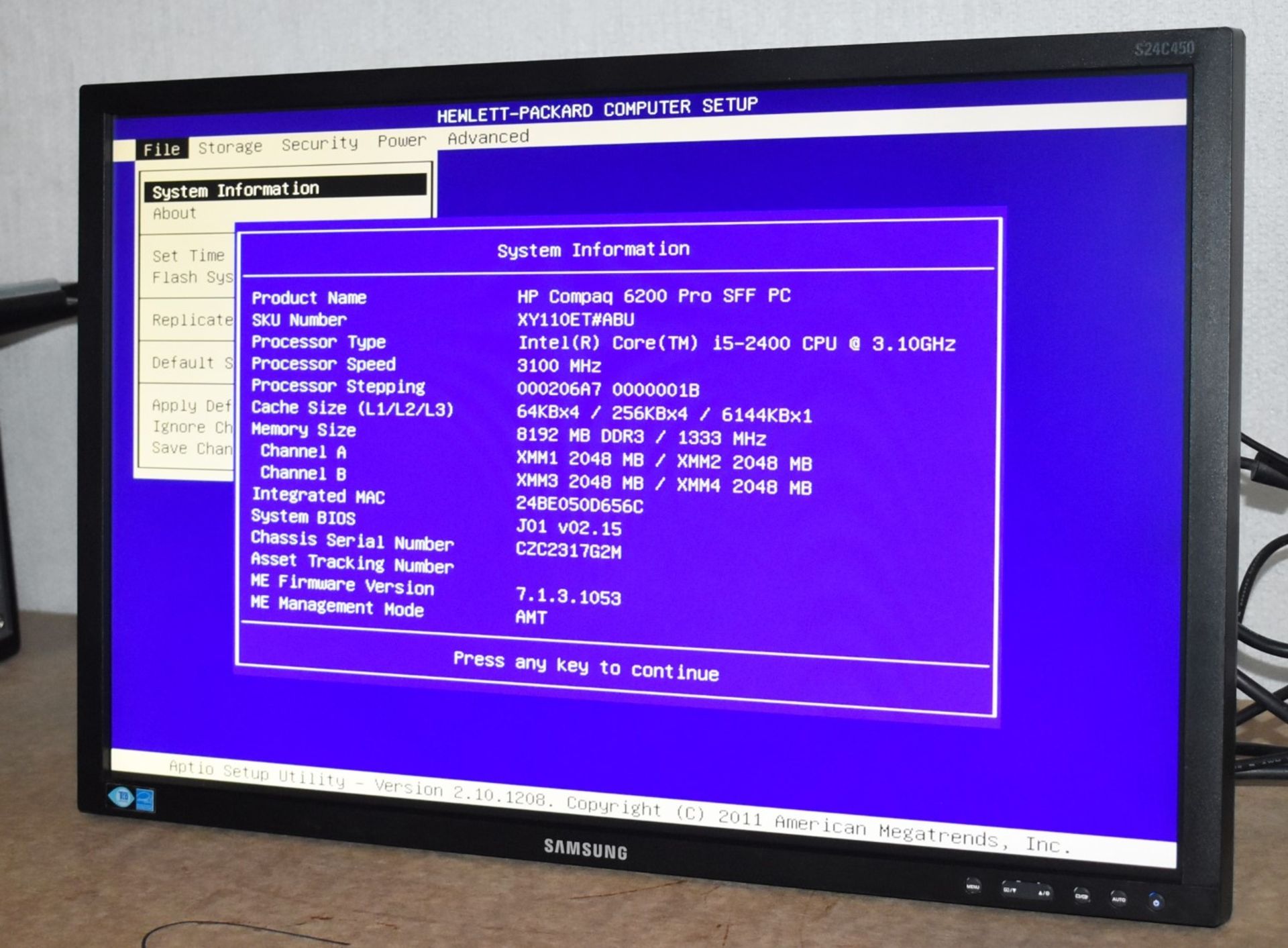Push the monitor blue power button
The height and width of the screenshot is (948, 1288).
point(1156,902)
